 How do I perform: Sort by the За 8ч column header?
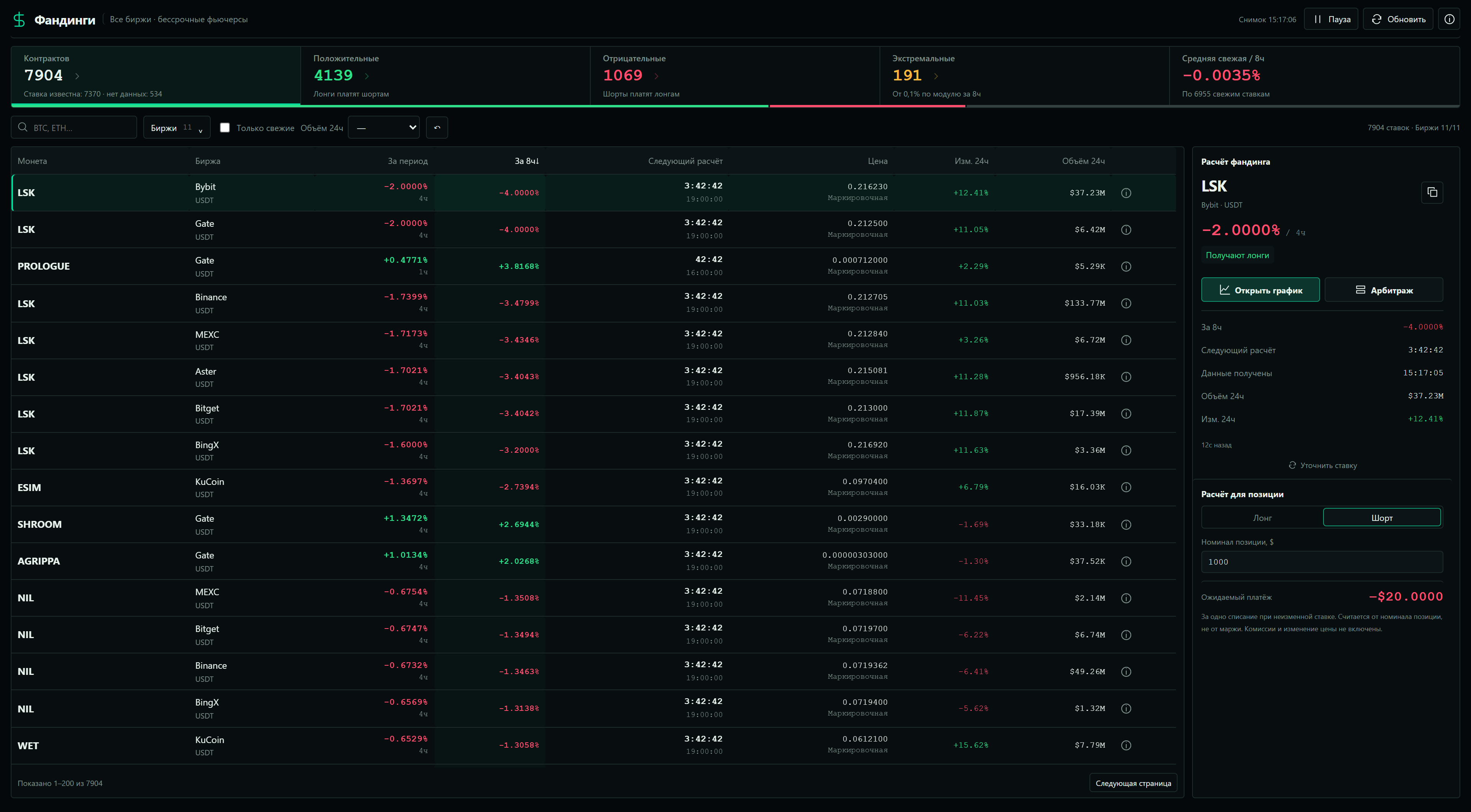pos(526,161)
